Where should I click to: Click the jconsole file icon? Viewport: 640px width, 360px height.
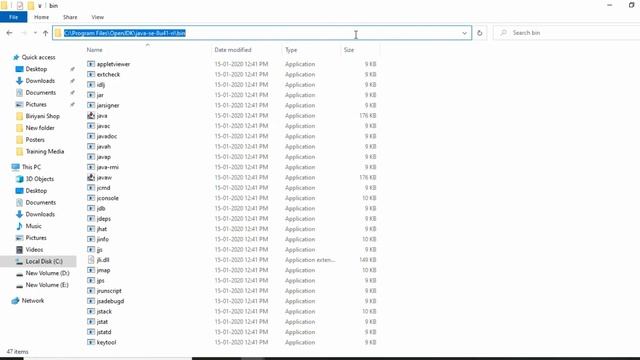(x=91, y=198)
